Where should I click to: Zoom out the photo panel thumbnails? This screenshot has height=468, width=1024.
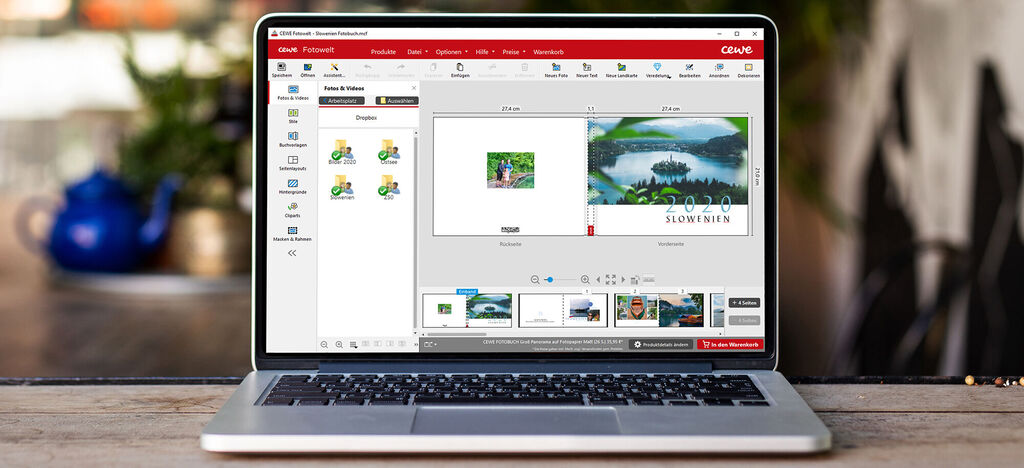pyautogui.click(x=324, y=344)
